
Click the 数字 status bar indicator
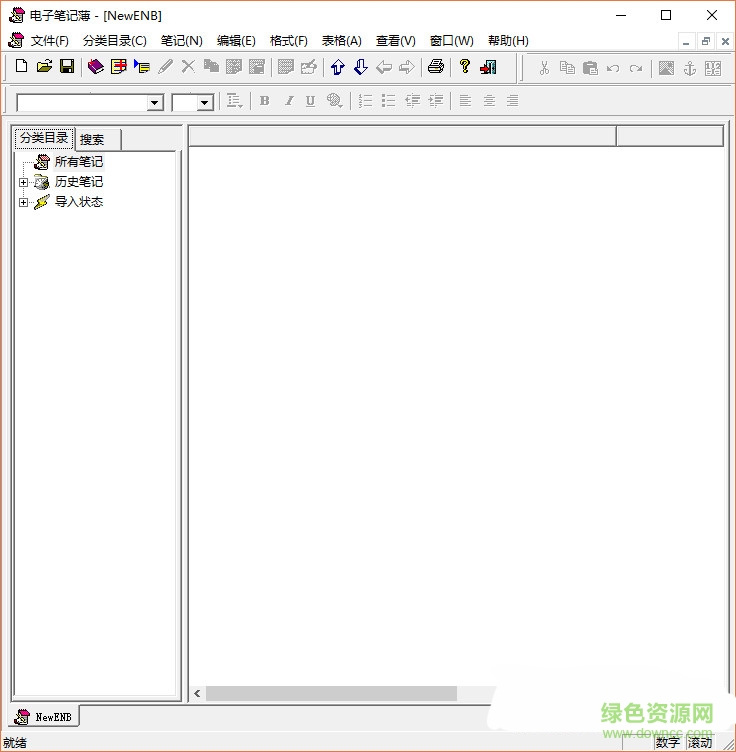point(668,742)
